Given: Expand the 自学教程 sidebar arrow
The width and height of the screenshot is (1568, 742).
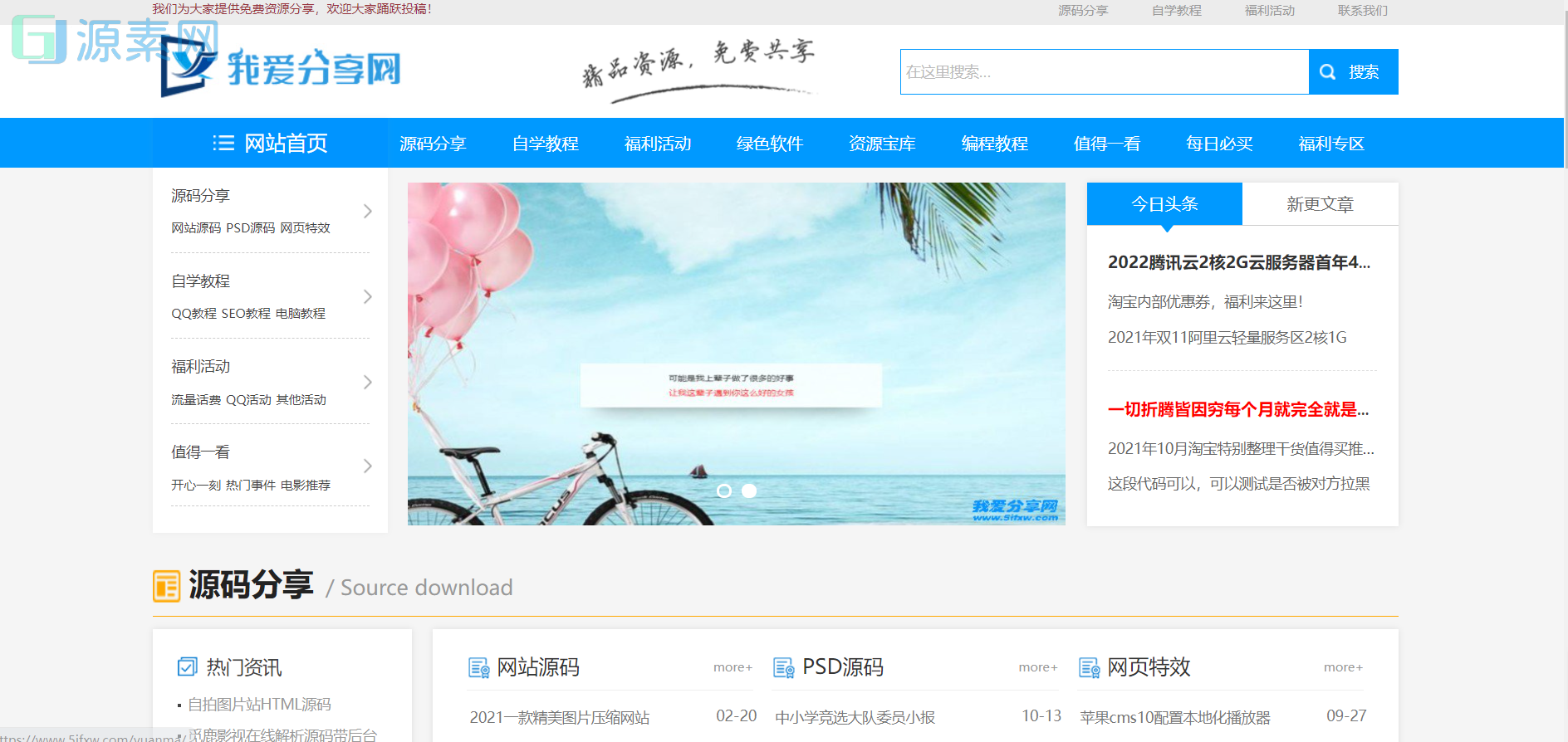Looking at the screenshot, I should 367,296.
